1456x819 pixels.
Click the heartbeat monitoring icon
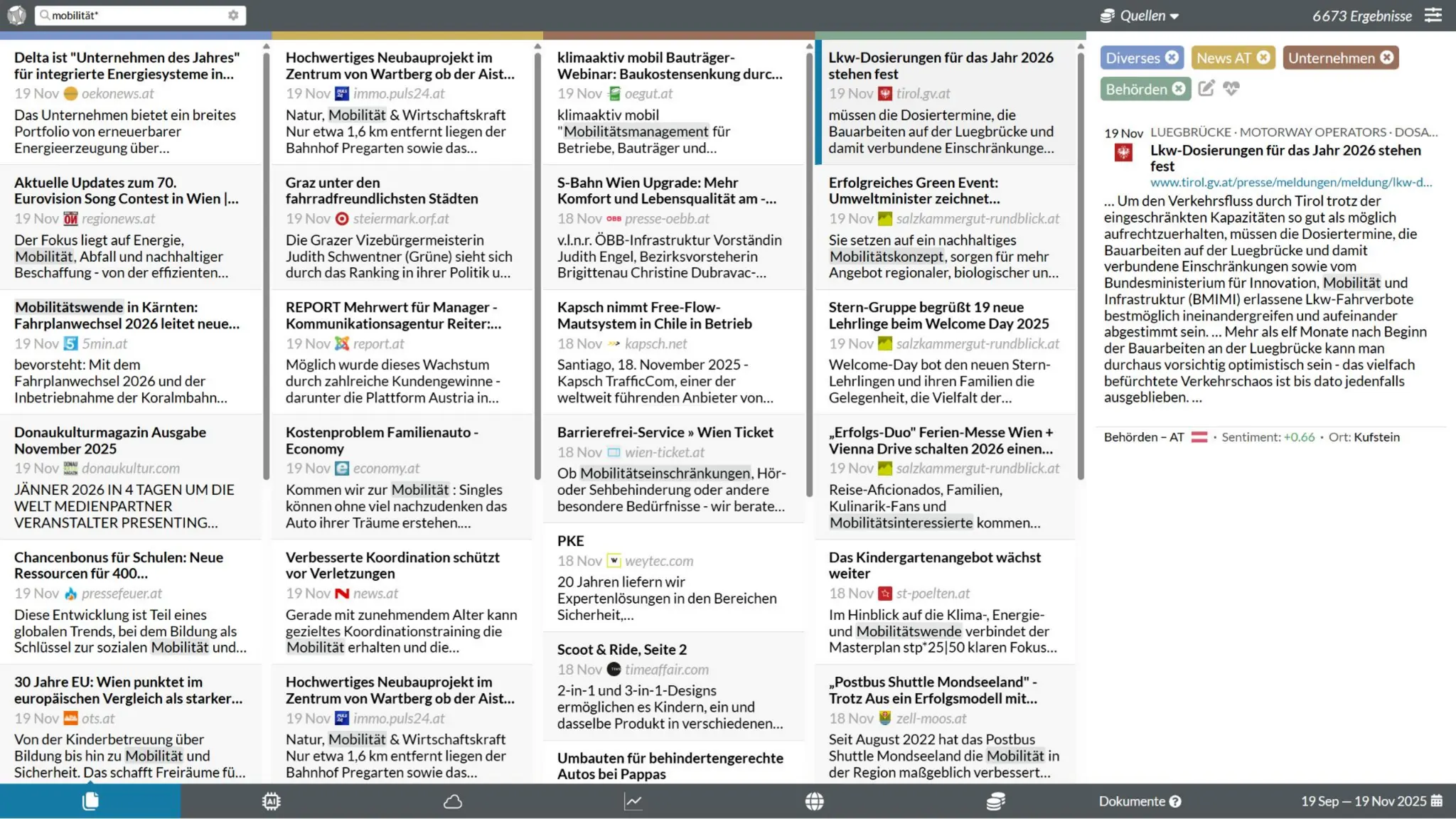[x=1231, y=88]
